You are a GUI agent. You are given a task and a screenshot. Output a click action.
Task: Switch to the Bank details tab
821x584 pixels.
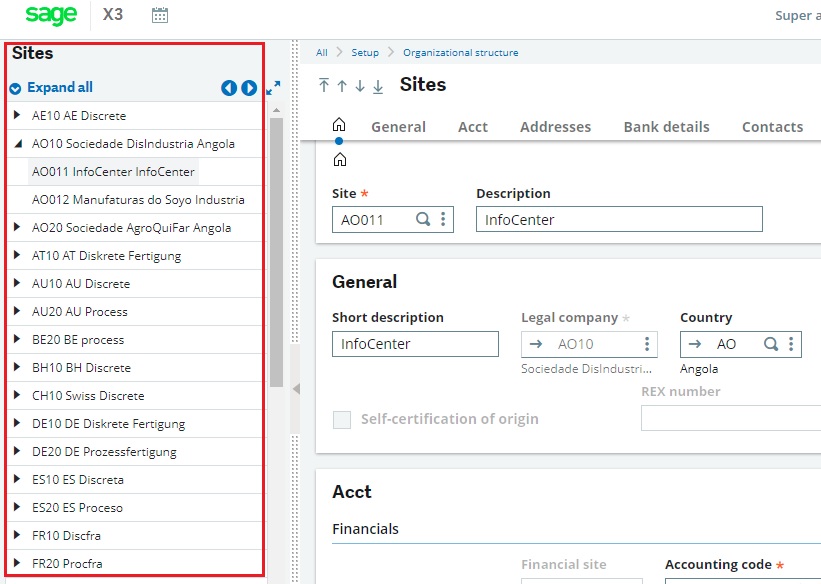click(666, 127)
